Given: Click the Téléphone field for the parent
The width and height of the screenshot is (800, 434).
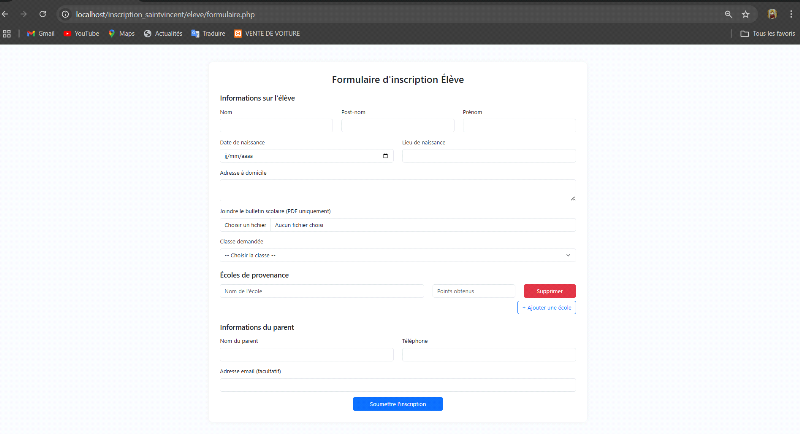Looking at the screenshot, I should [488, 354].
